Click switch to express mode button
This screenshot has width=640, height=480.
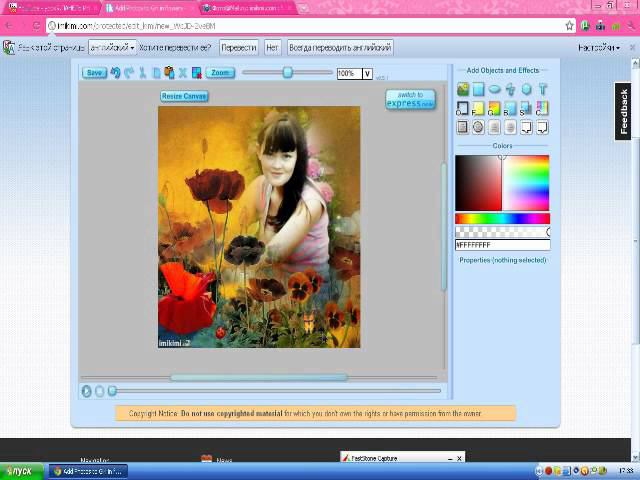pyautogui.click(x=411, y=99)
